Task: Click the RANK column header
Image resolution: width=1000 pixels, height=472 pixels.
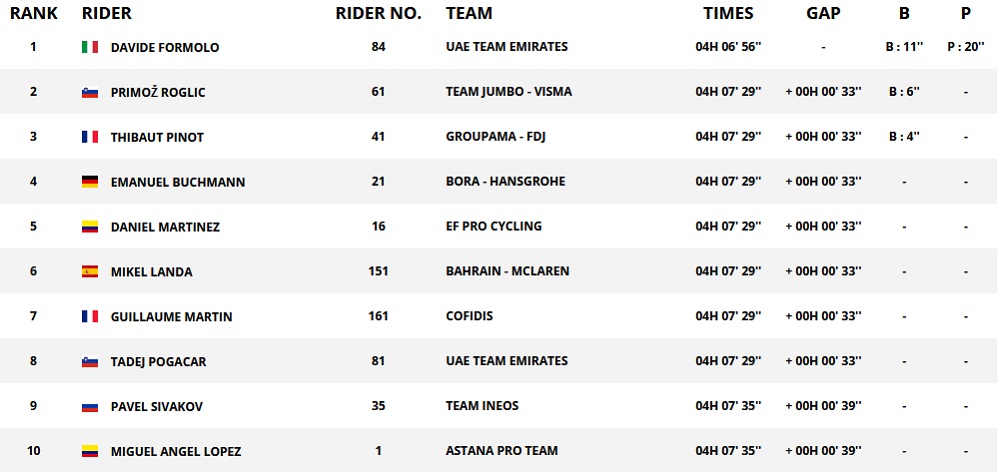Action: point(33,14)
